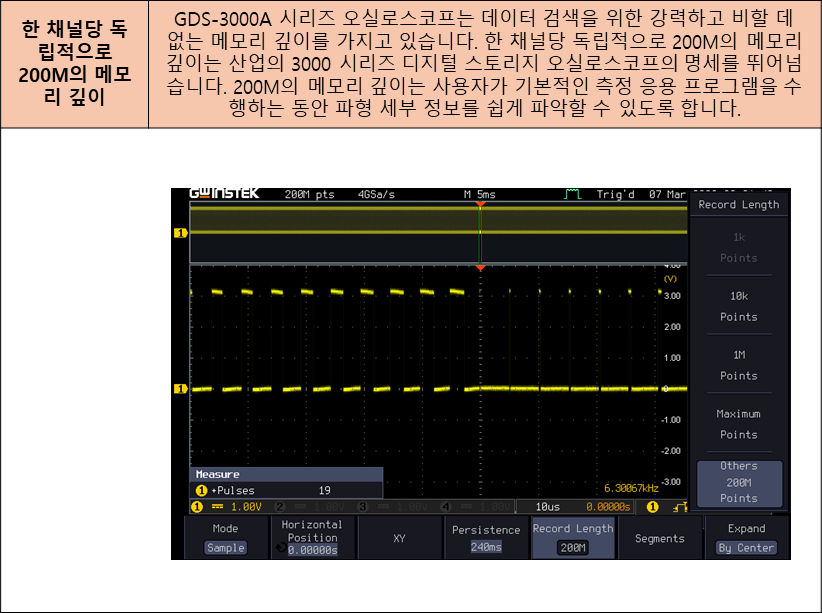The image size is (822, 613).
Task: Choose the 1M Points record length
Action: pyautogui.click(x=739, y=365)
